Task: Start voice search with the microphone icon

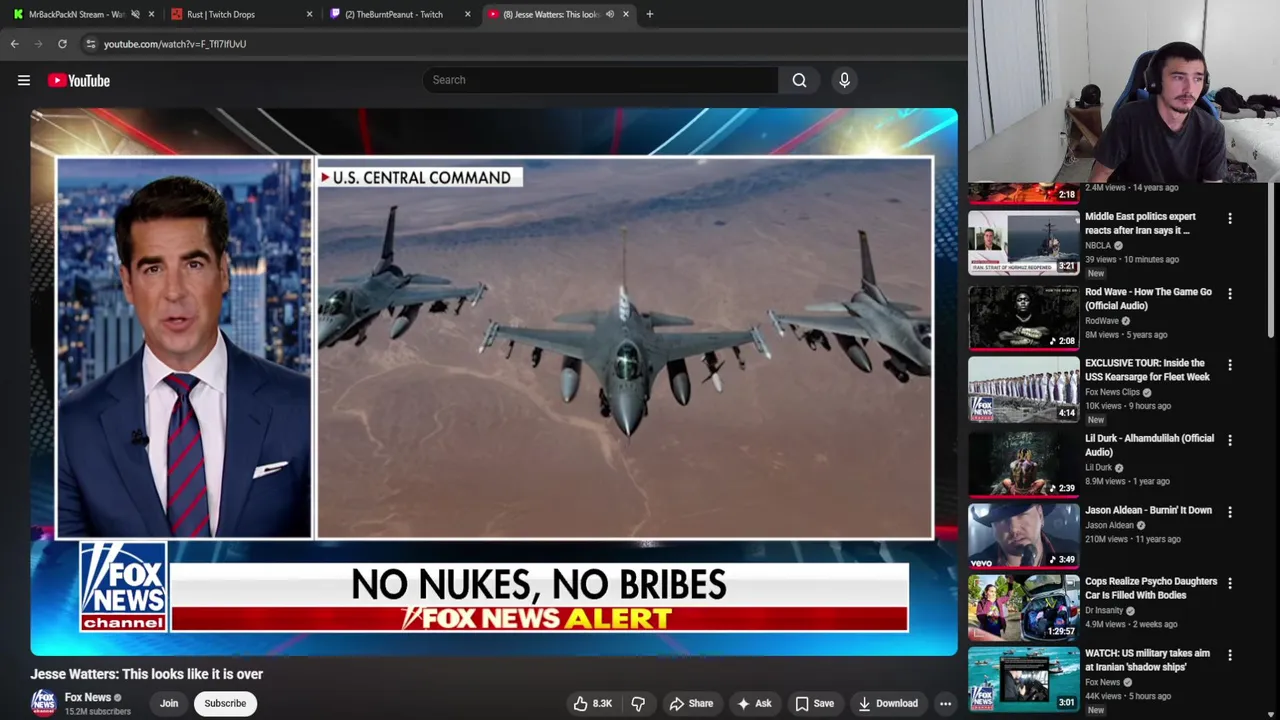Action: [x=844, y=80]
